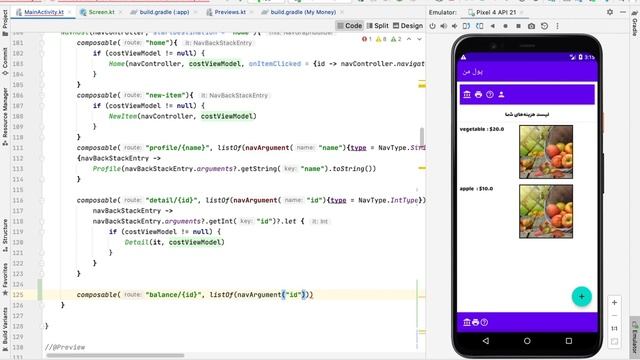Click the emulator power button icon
This screenshot has width=640, height=360.
click(432, 26)
